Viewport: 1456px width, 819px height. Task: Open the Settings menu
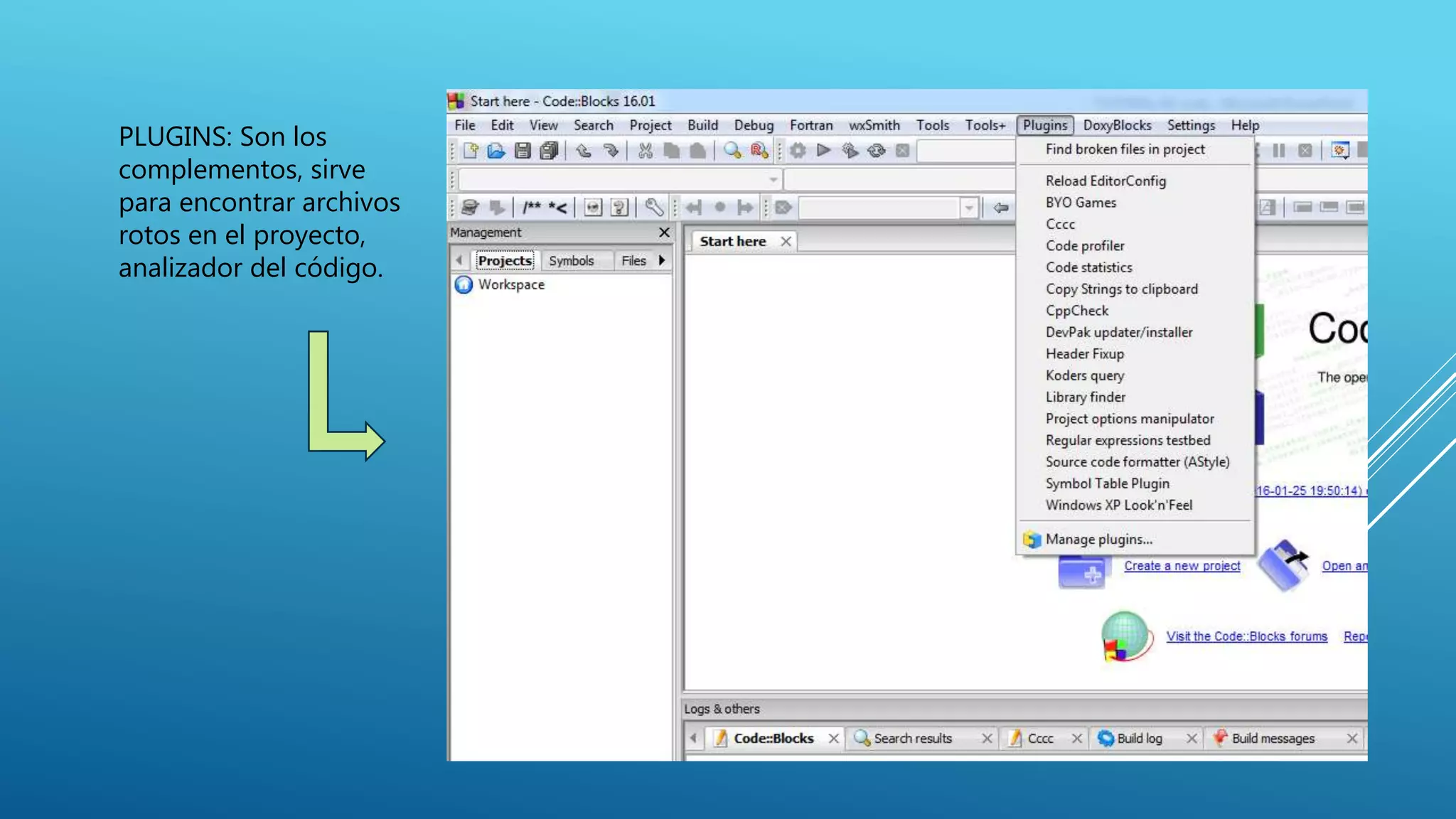click(x=1191, y=125)
